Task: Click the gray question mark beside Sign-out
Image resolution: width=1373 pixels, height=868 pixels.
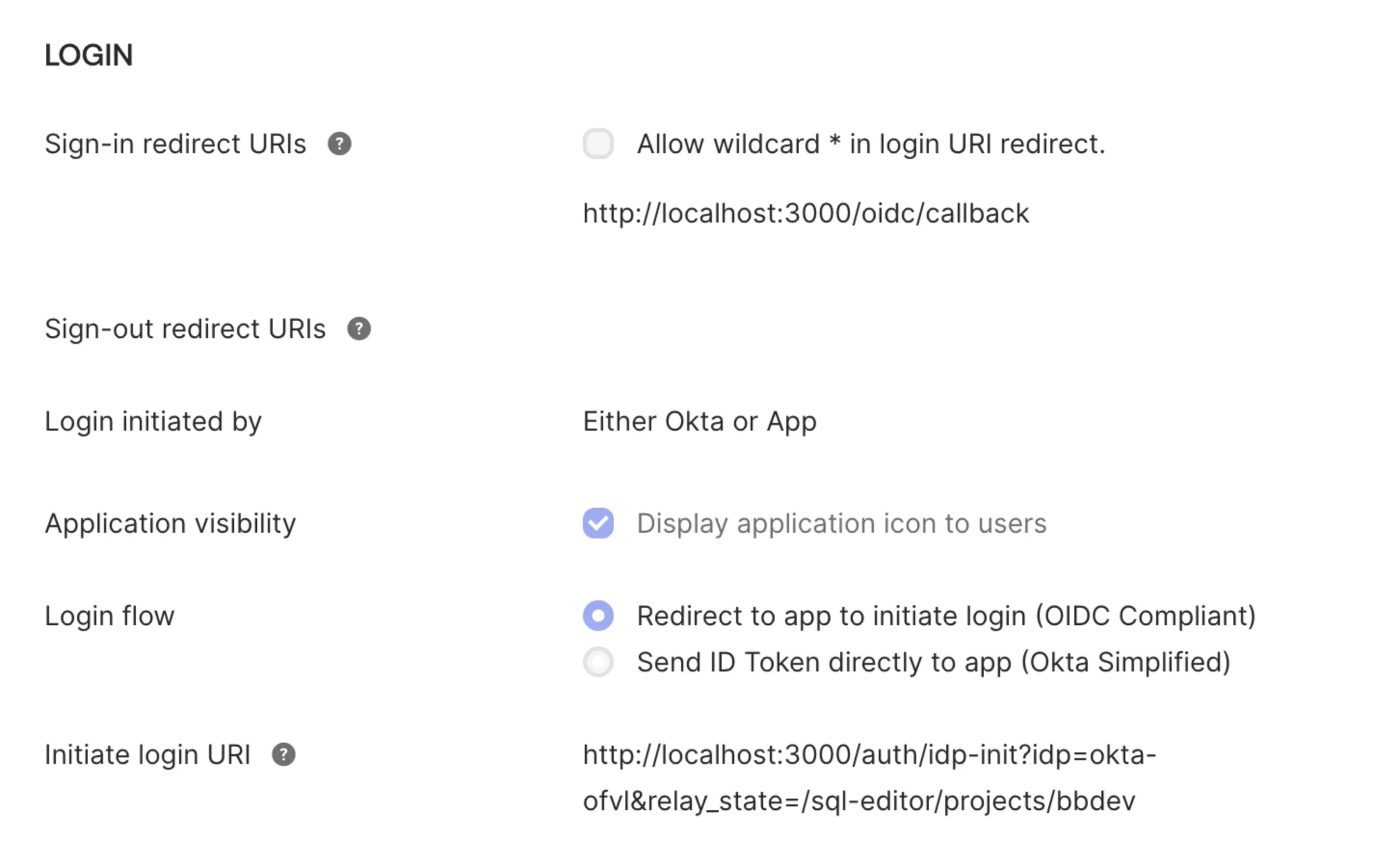Action: pyautogui.click(x=359, y=329)
